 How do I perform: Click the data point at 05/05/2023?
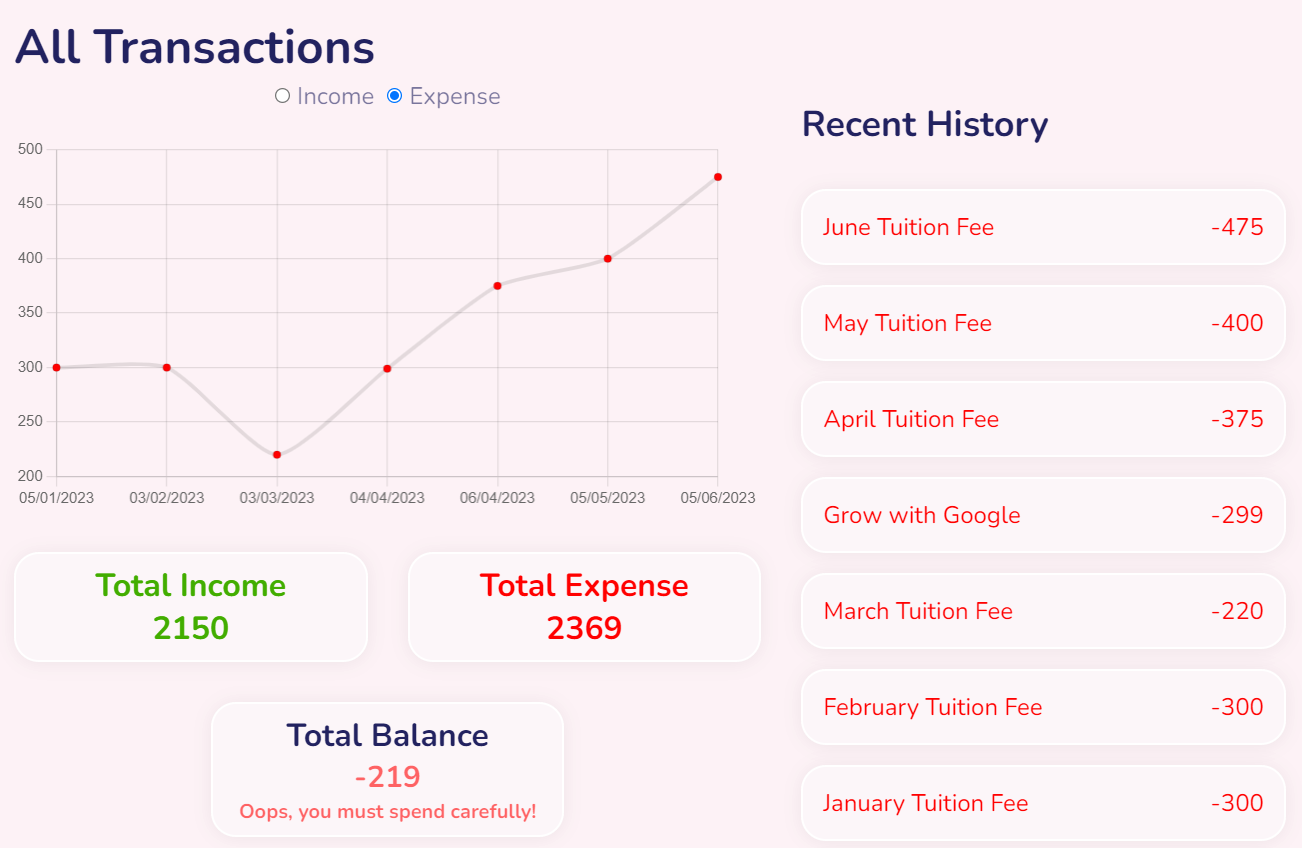[607, 256]
